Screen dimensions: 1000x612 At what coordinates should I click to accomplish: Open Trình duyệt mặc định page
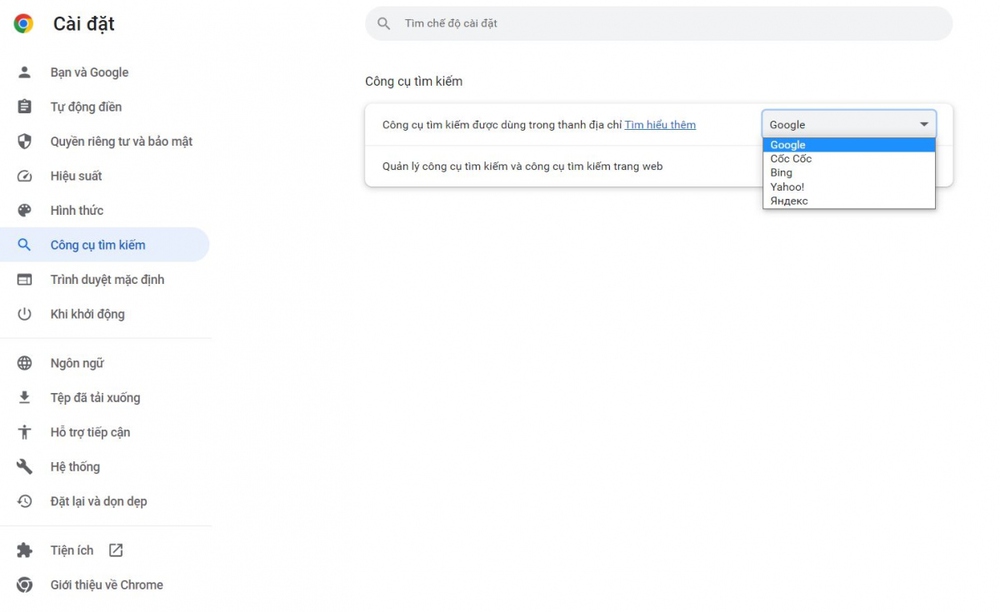click(105, 279)
